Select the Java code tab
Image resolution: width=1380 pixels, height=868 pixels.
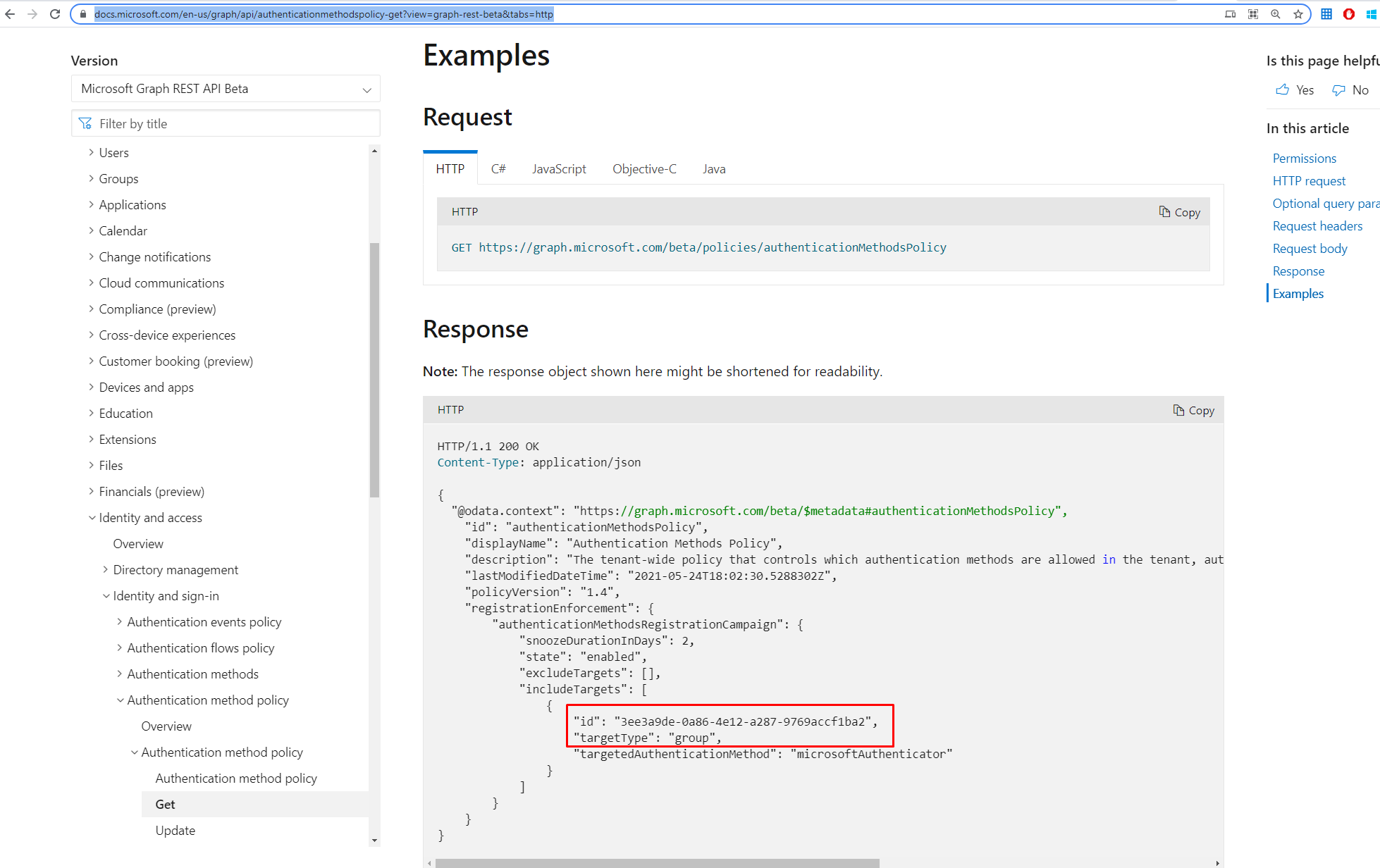click(714, 169)
